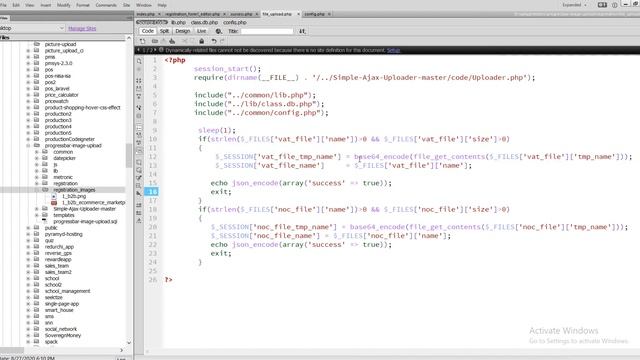The width and height of the screenshot is (640, 360).
Task: Click the document Title input field
Action: (267, 31)
